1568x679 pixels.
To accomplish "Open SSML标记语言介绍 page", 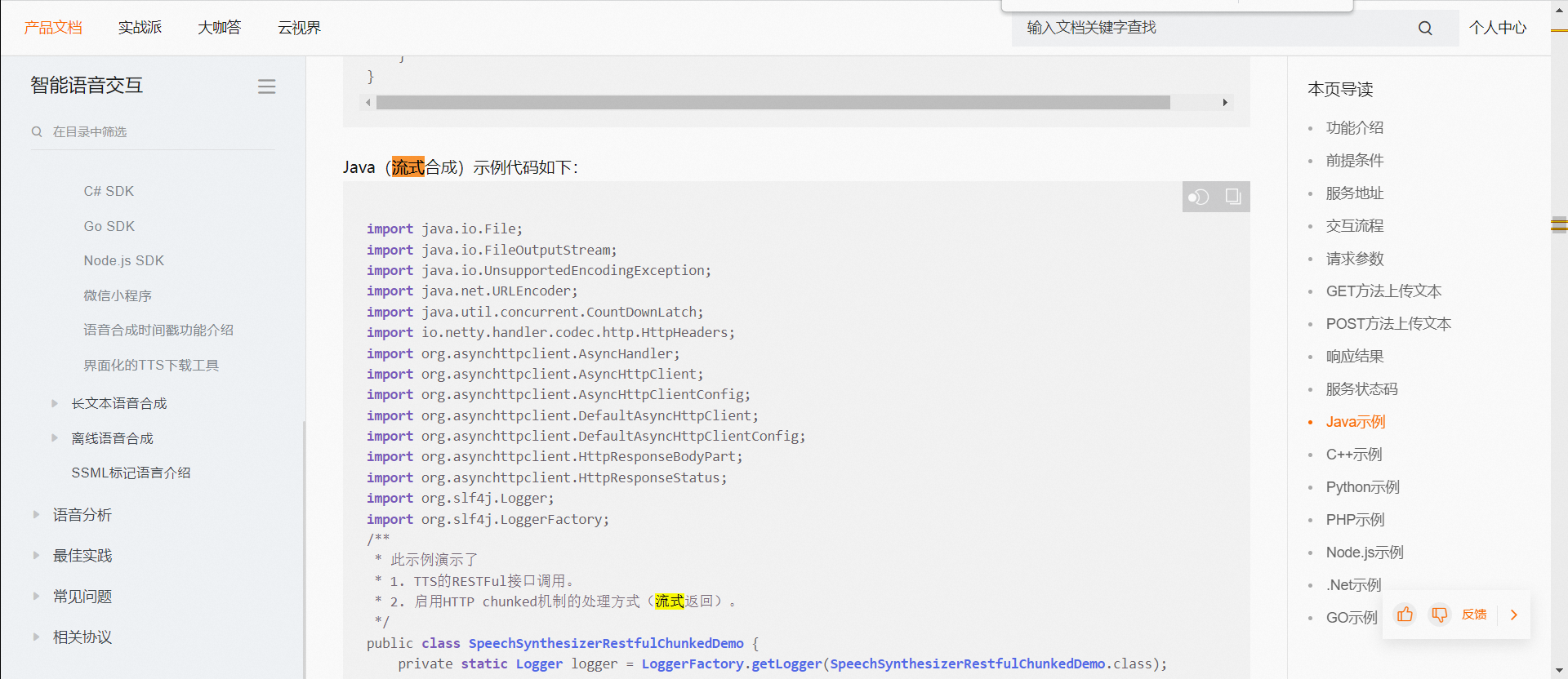I will [131, 473].
